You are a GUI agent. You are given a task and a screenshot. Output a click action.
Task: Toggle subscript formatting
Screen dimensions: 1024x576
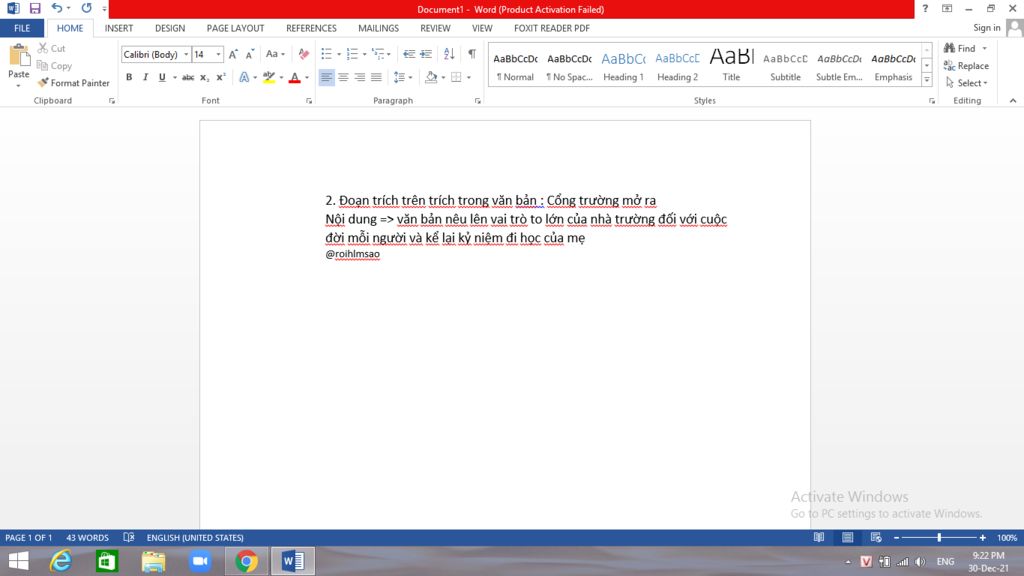click(x=204, y=77)
